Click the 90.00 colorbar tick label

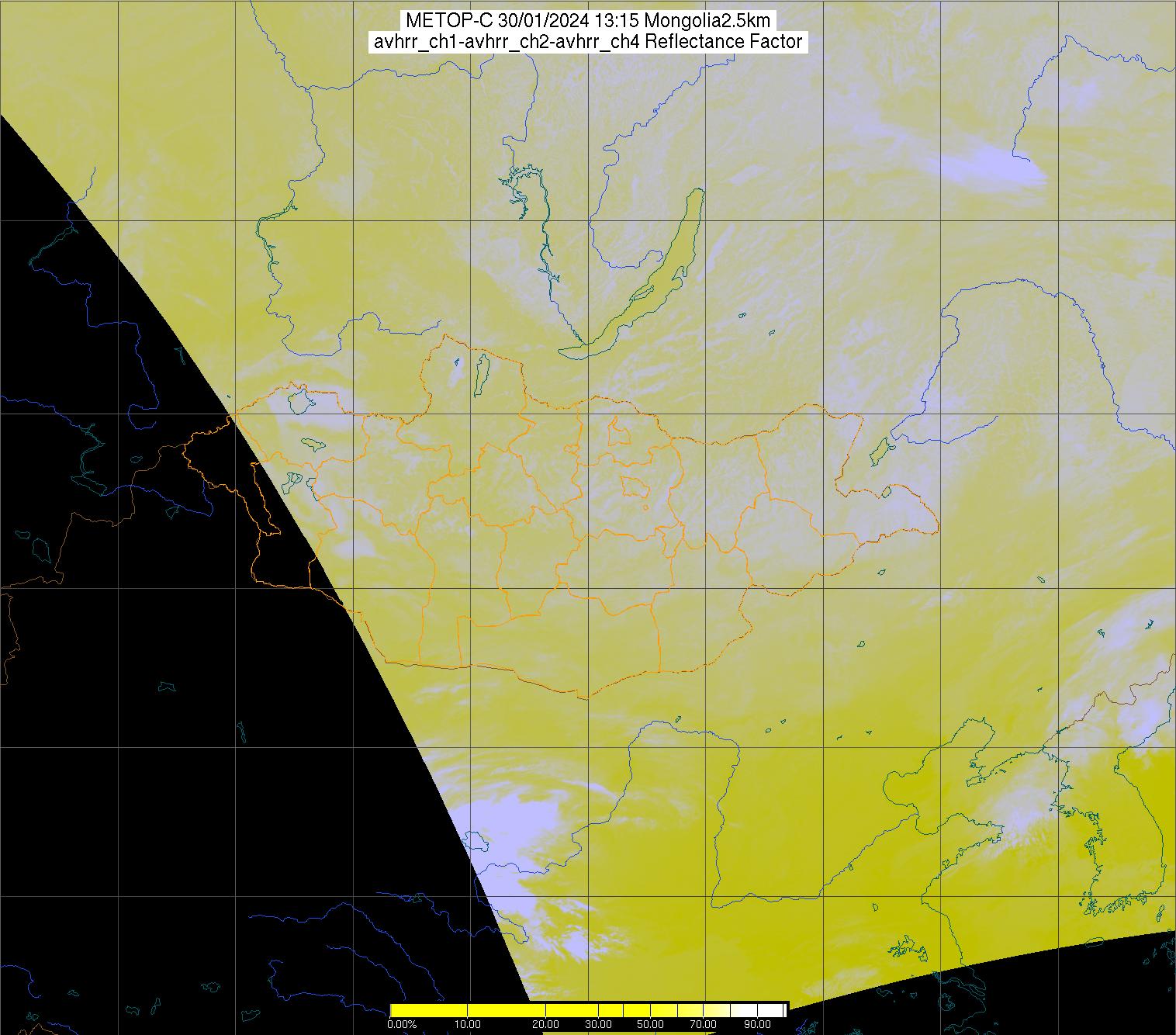[757, 1025]
